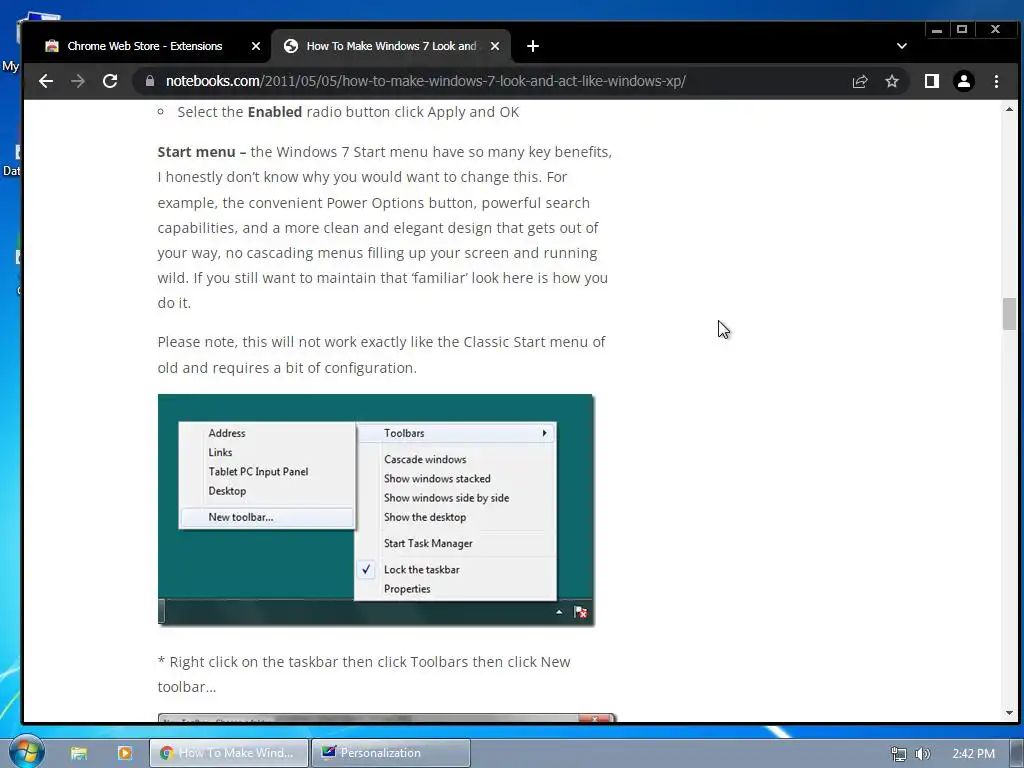Click the vertical scrollbar thumb
The image size is (1024, 768).
tap(1010, 314)
